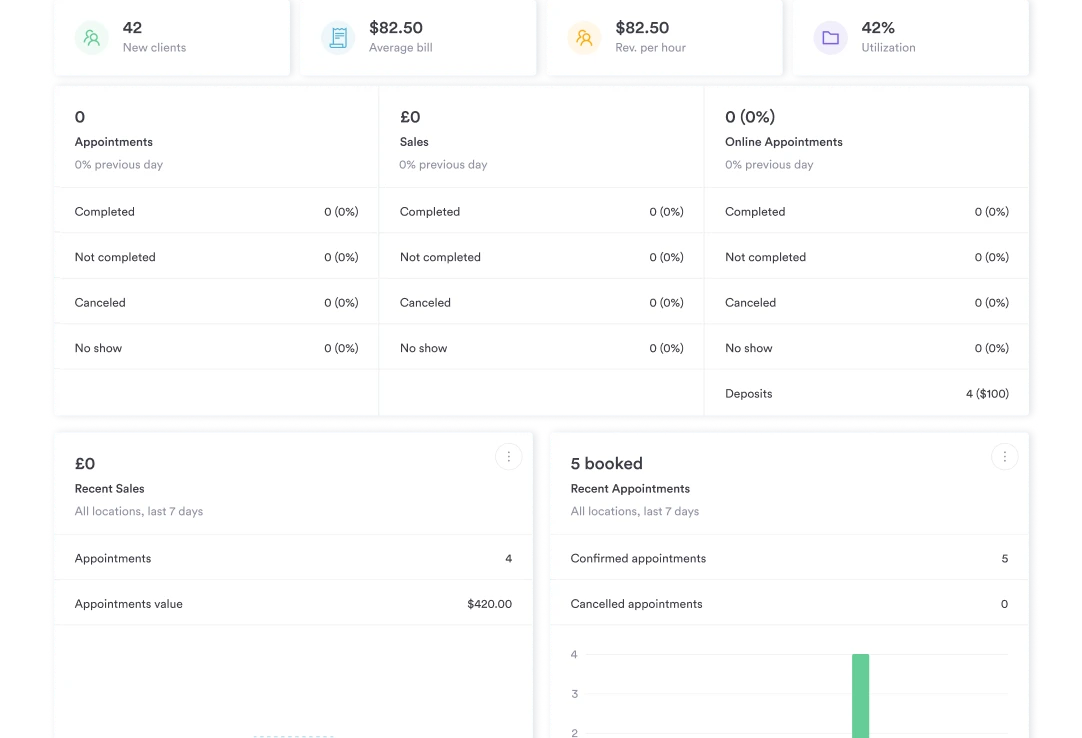Click the blue Average bill receipt icon
Image resolution: width=1082 pixels, height=738 pixels.
tap(338, 38)
